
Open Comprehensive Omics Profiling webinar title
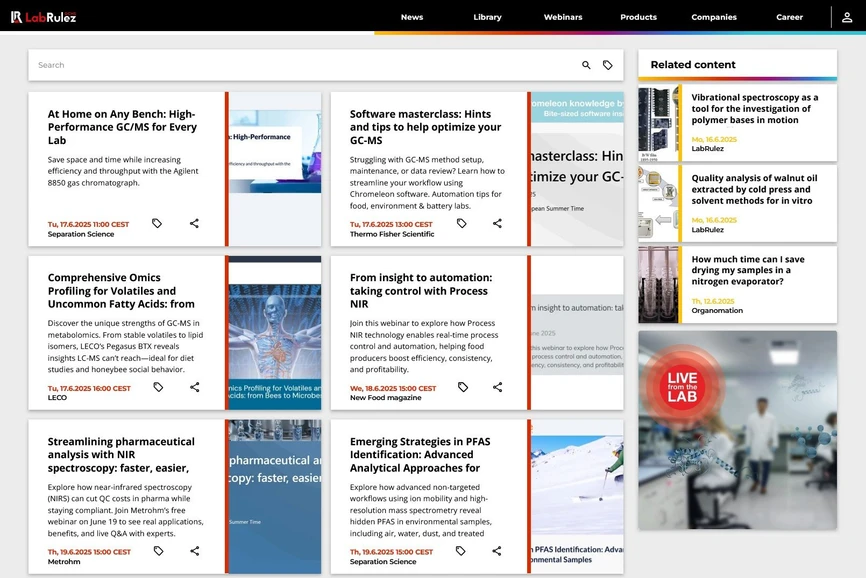[121, 291]
